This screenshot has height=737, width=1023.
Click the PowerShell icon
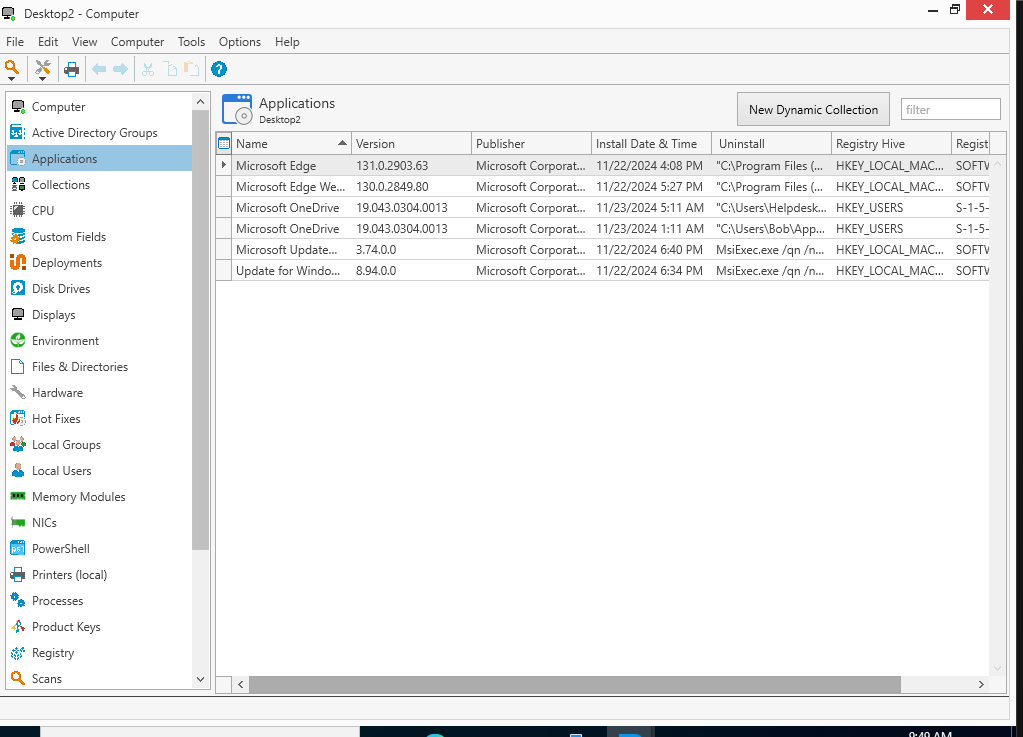[18, 549]
